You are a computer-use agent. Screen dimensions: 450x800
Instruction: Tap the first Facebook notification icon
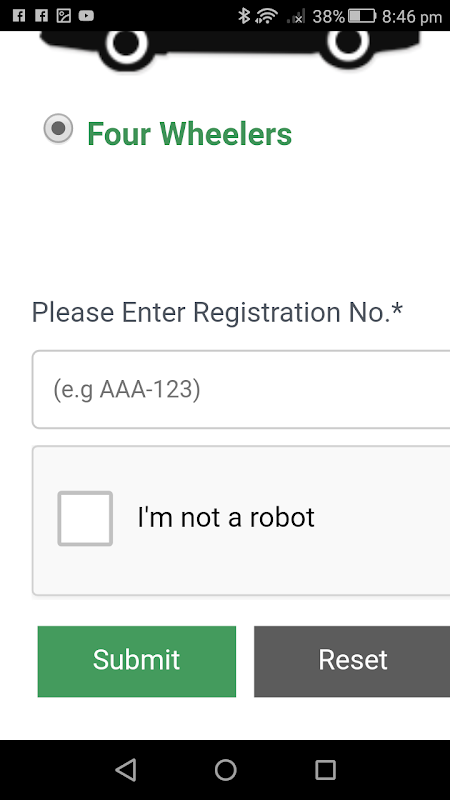[x=19, y=16]
